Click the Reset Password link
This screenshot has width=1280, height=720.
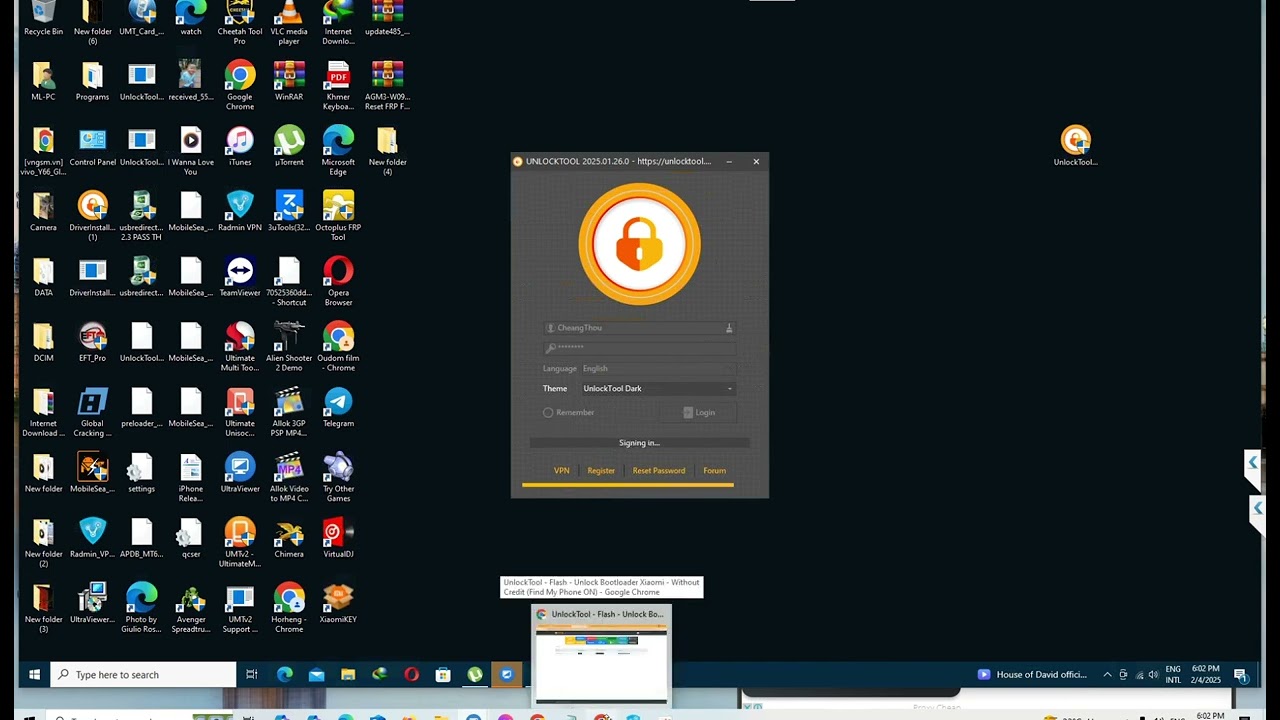point(659,470)
